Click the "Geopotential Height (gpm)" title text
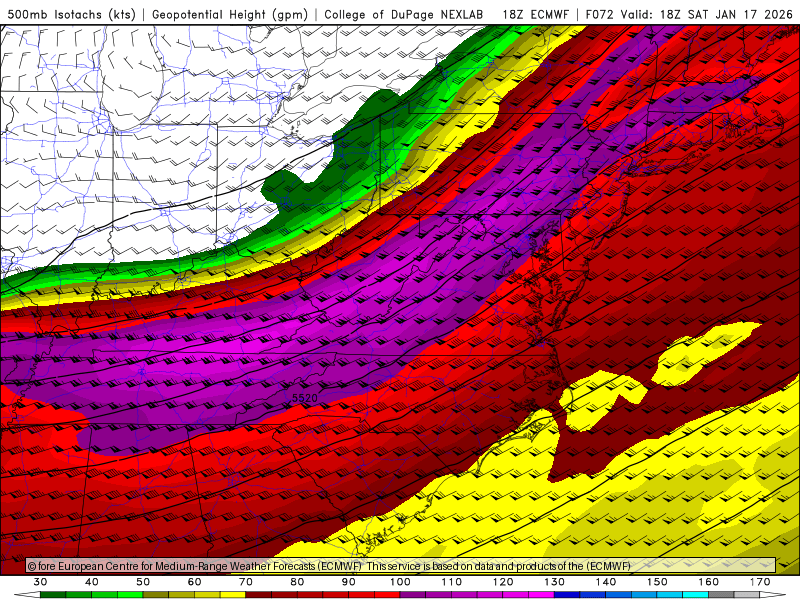 pos(230,15)
